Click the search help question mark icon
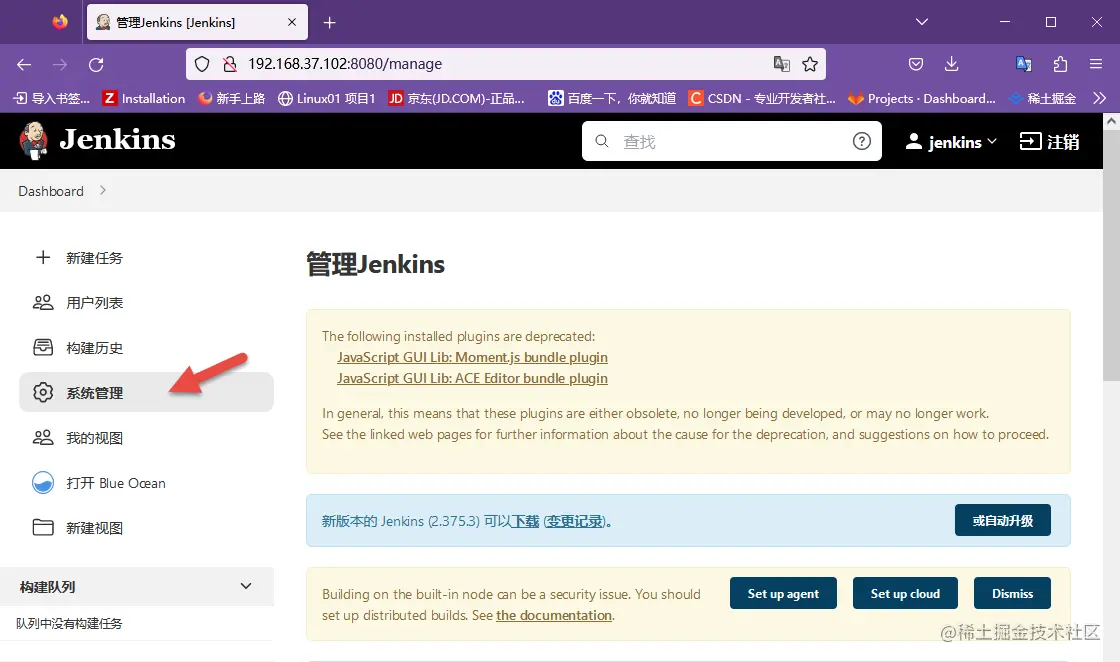 861,141
